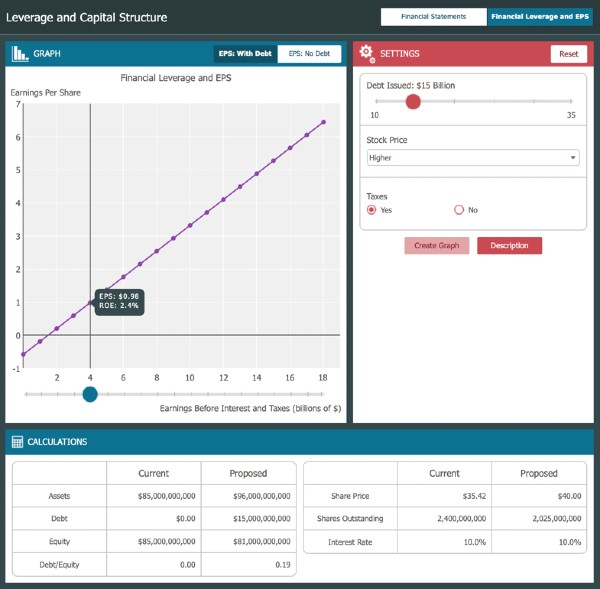Click the Proposed Assets value $96,000,000,000
Image resolution: width=600 pixels, height=589 pixels.
pyautogui.click(x=262, y=496)
